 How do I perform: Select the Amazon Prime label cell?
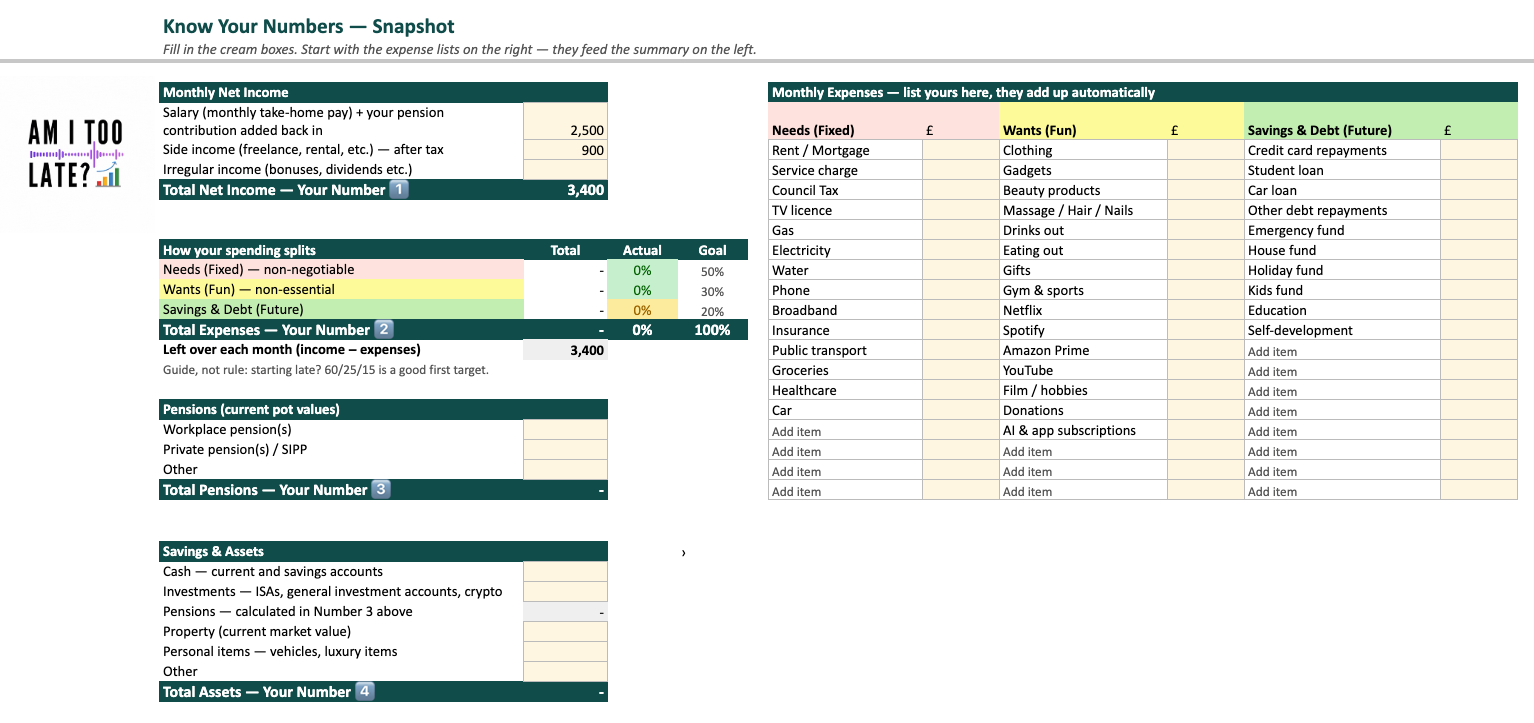[1083, 350]
